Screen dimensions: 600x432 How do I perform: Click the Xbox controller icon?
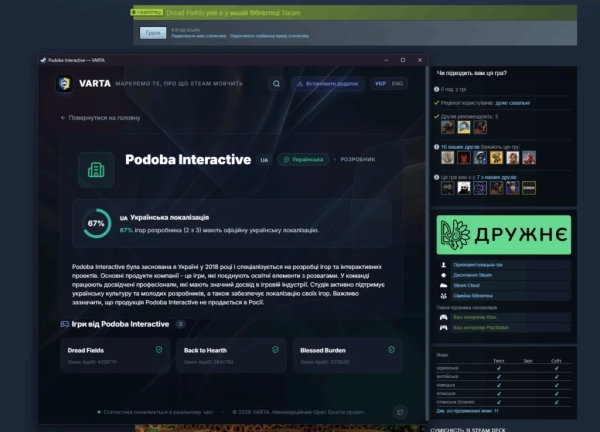click(x=443, y=317)
